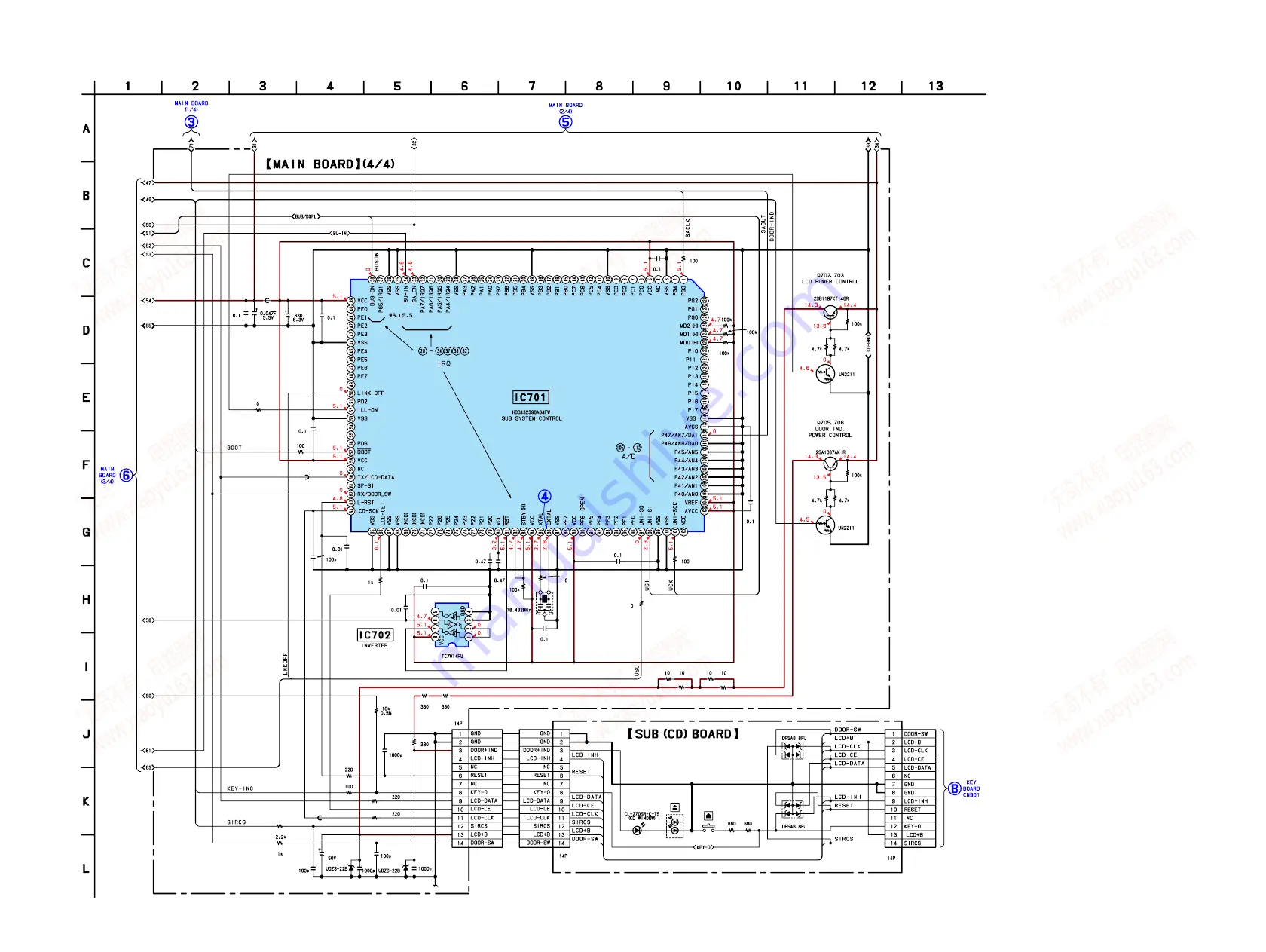Click the 【MAIN BOARD】(4/4) title
The width and height of the screenshot is (1266, 952).
coord(330,164)
